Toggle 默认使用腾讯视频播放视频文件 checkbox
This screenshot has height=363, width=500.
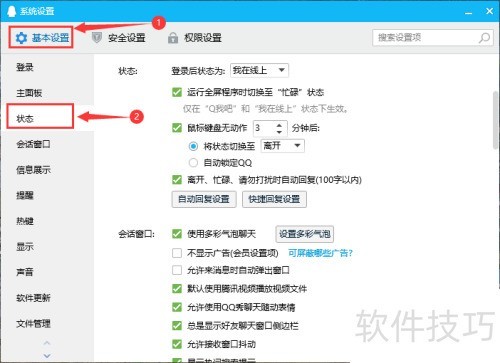[177, 288]
